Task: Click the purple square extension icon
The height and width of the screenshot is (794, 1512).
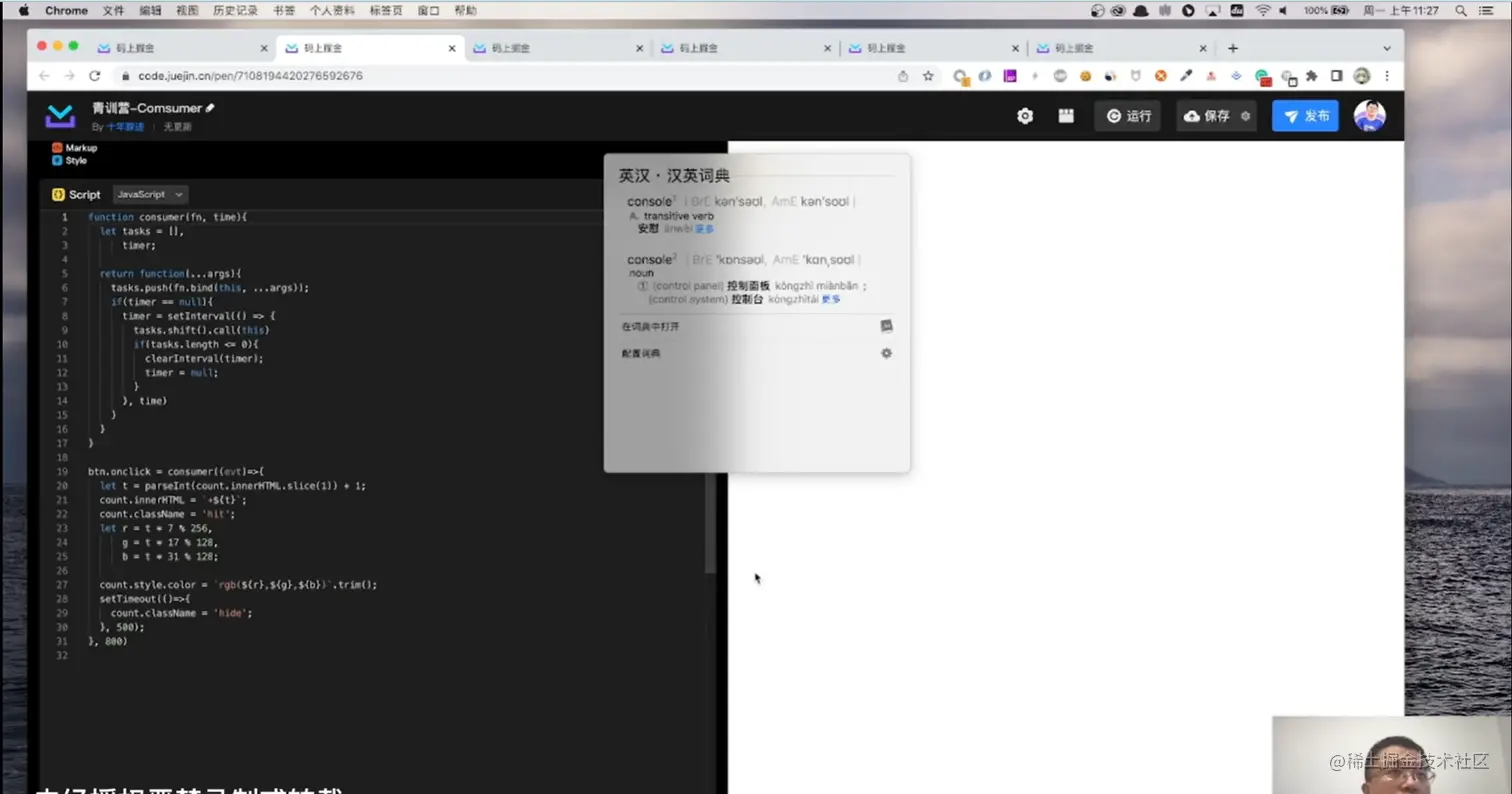Action: click(1010, 76)
